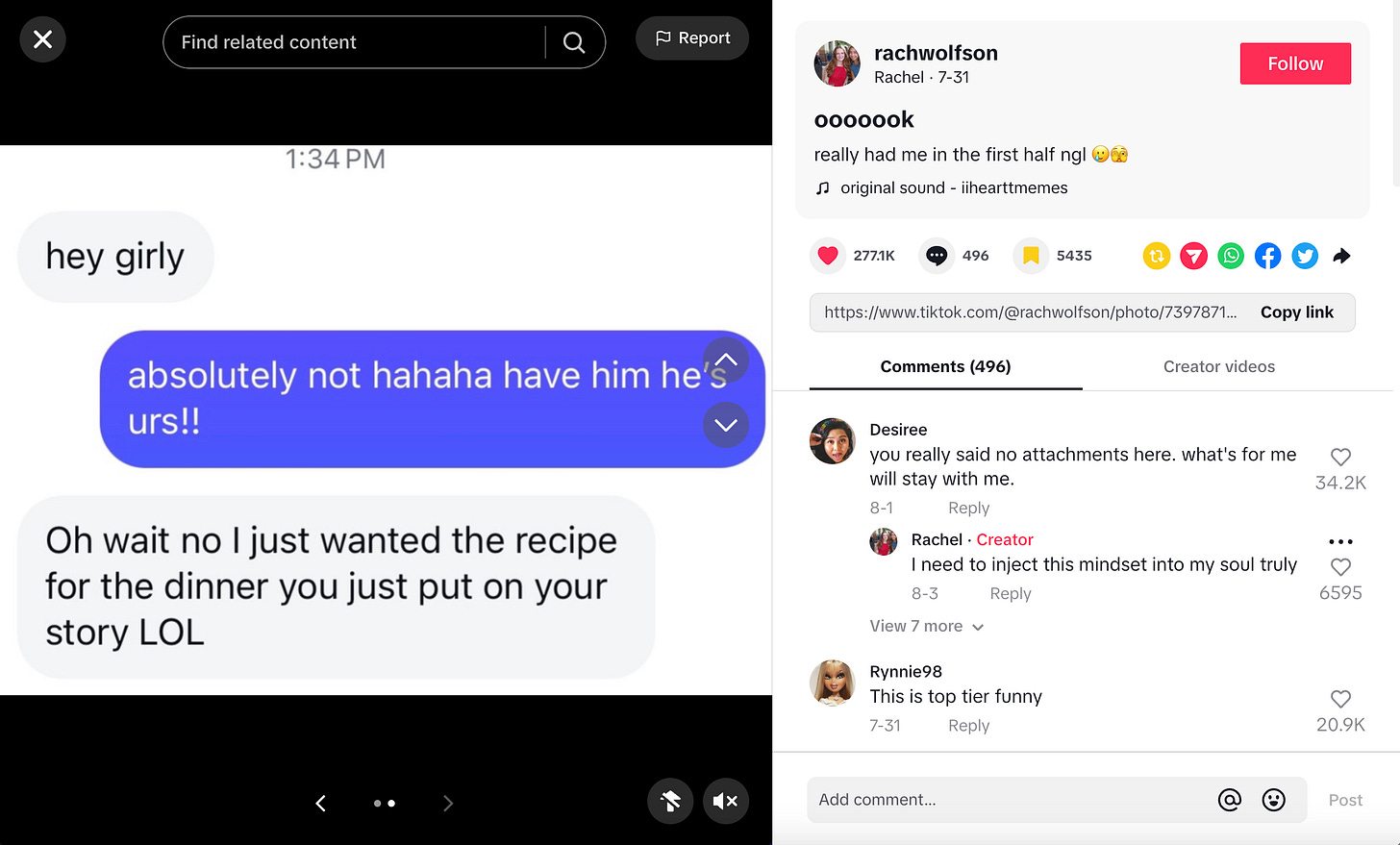1400x845 pixels.
Task: Click the yellow repost icon
Action: (1157, 256)
